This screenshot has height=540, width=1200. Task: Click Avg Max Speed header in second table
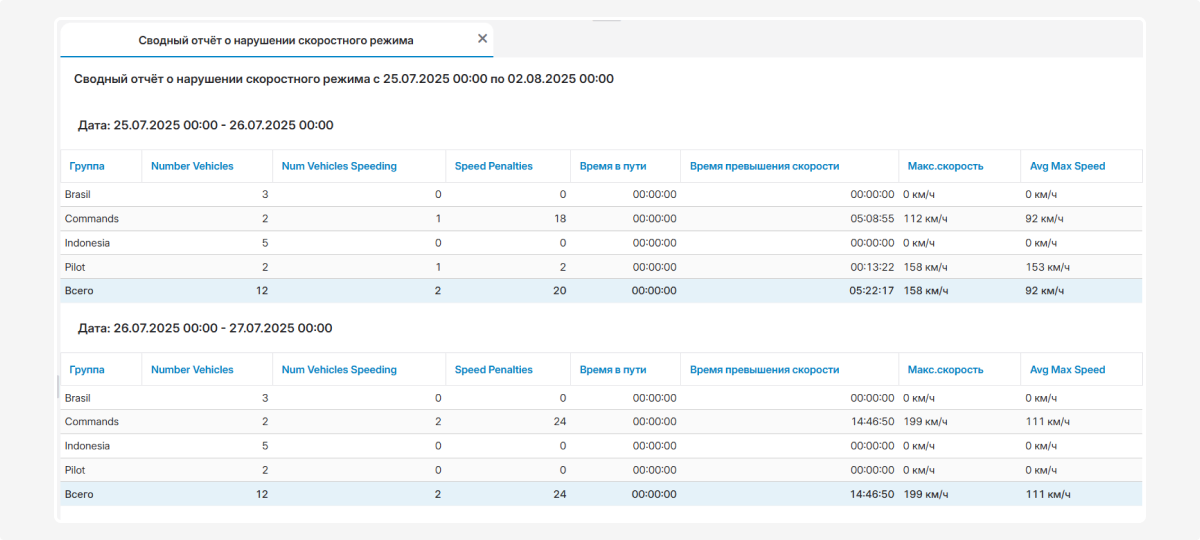(x=1067, y=370)
